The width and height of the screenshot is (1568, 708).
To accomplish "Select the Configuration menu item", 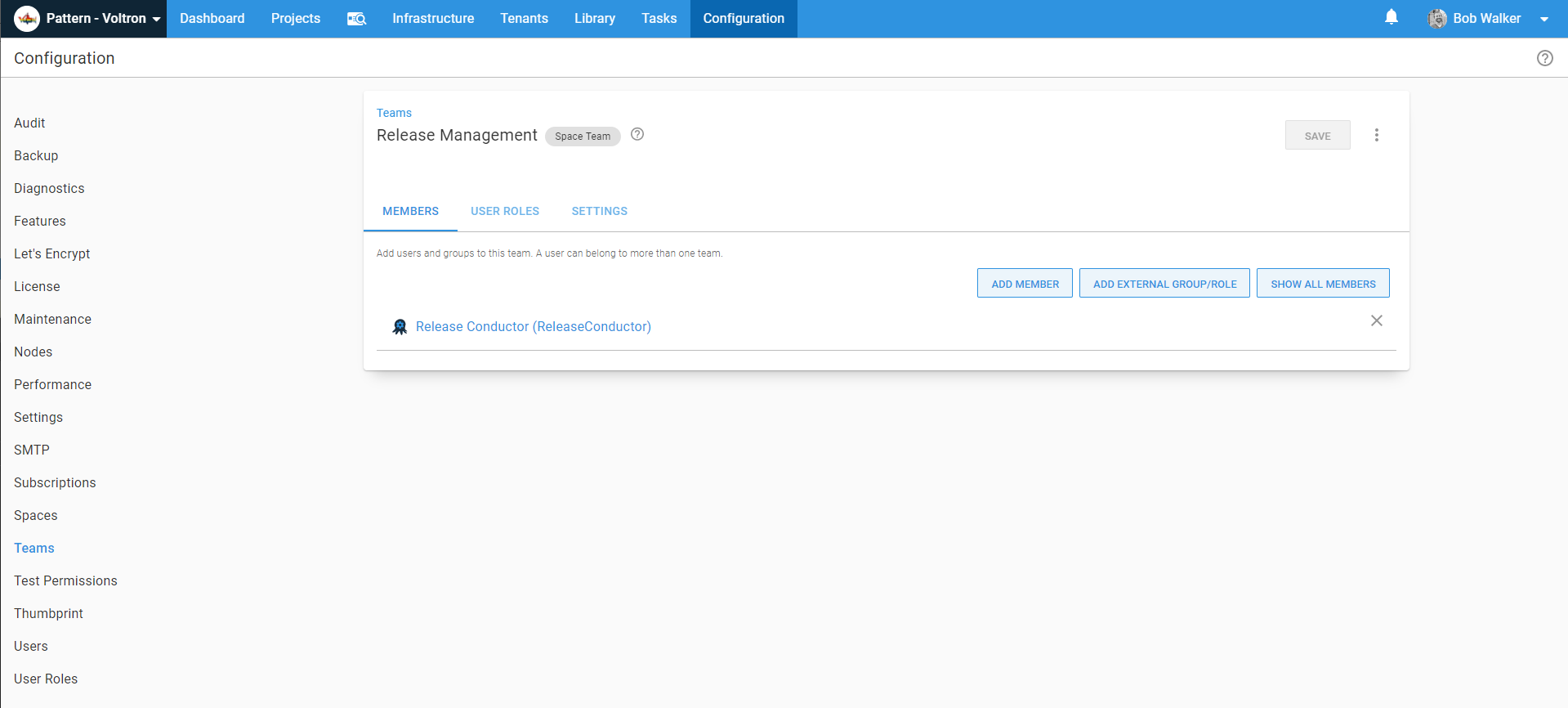I will click(x=744, y=19).
